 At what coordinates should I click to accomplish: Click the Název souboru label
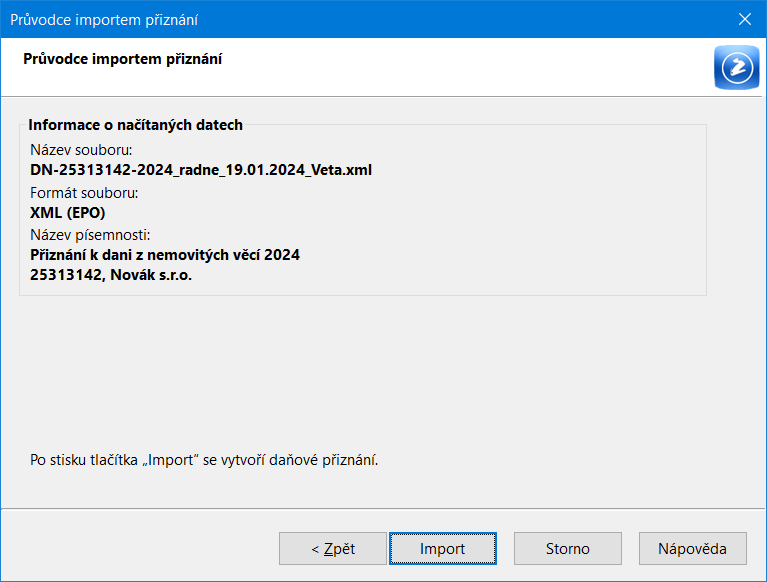81,150
